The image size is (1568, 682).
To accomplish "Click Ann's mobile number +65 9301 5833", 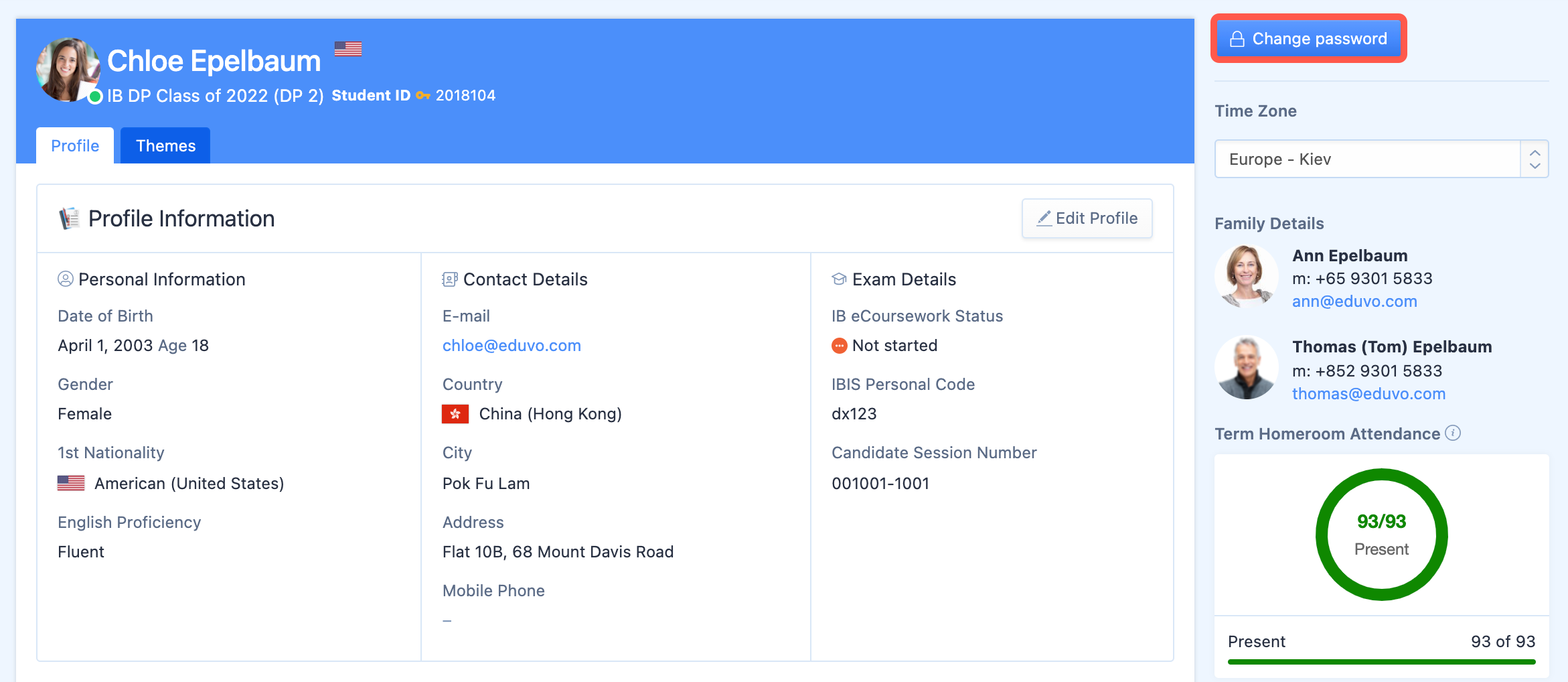I will (x=1374, y=279).
